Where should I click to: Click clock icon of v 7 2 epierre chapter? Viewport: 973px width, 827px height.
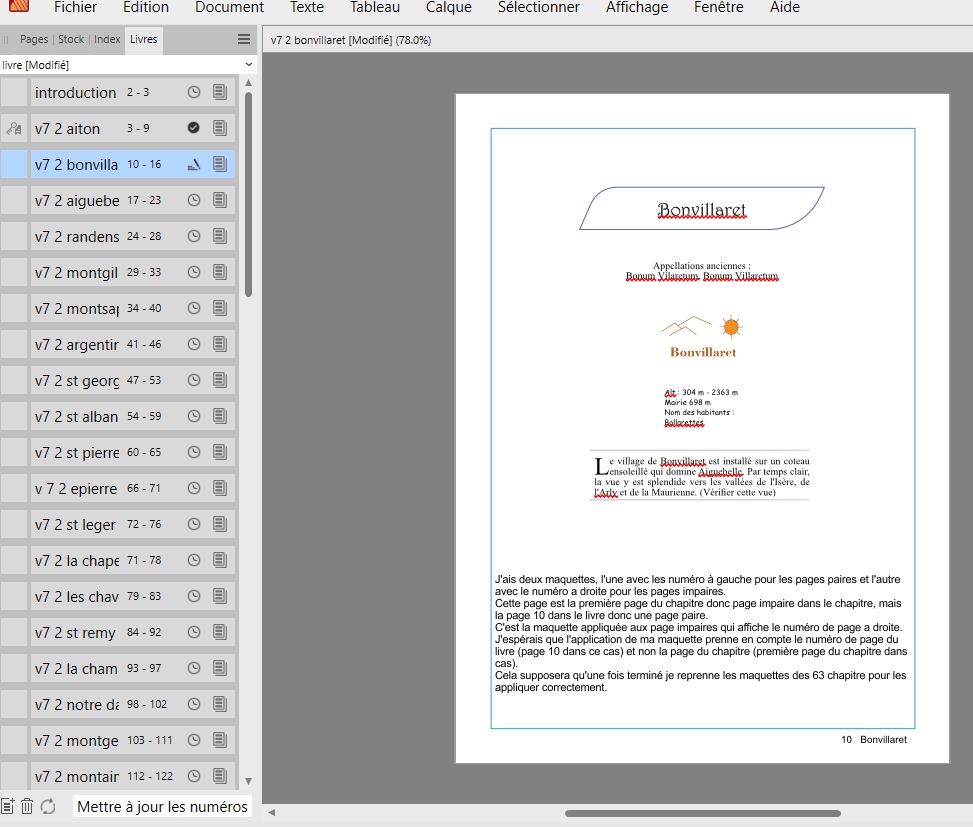pos(194,488)
